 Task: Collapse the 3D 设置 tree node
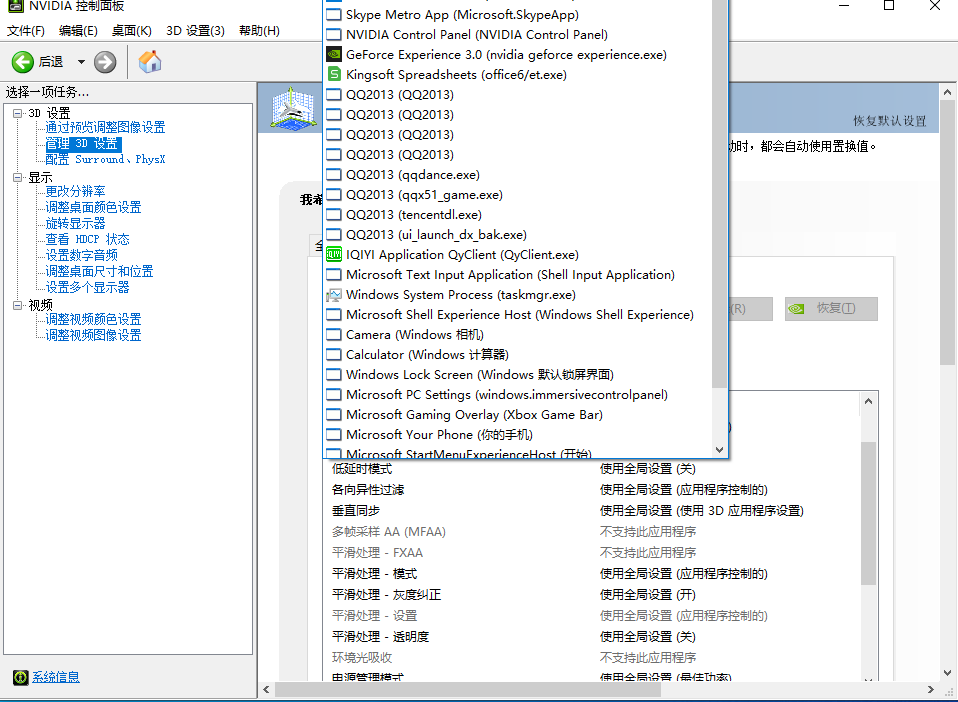17,113
